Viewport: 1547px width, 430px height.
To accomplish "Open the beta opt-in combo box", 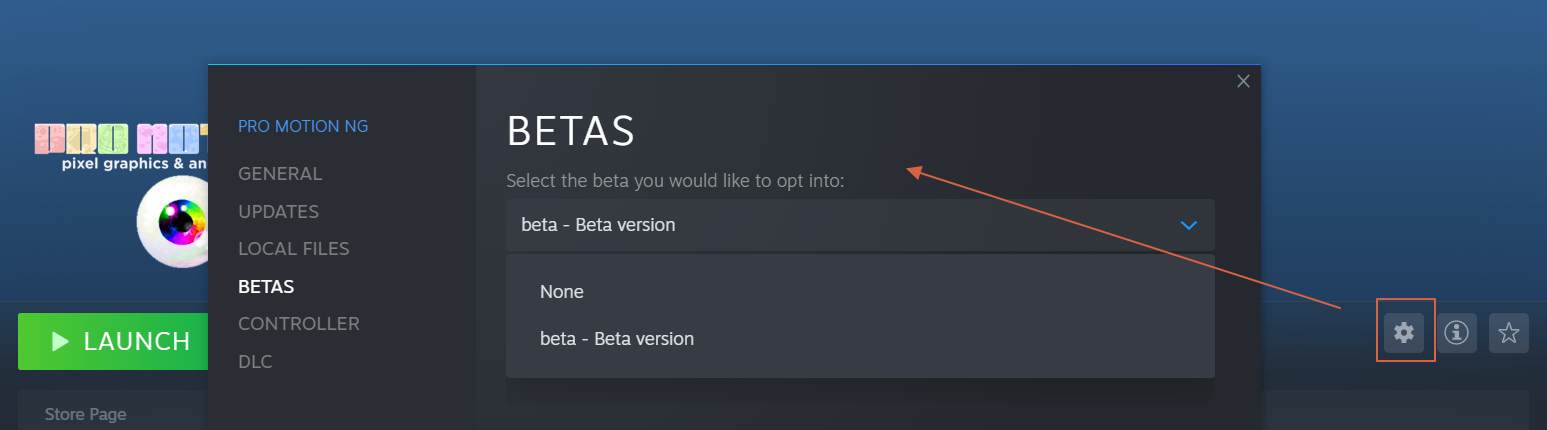I will pos(860,225).
